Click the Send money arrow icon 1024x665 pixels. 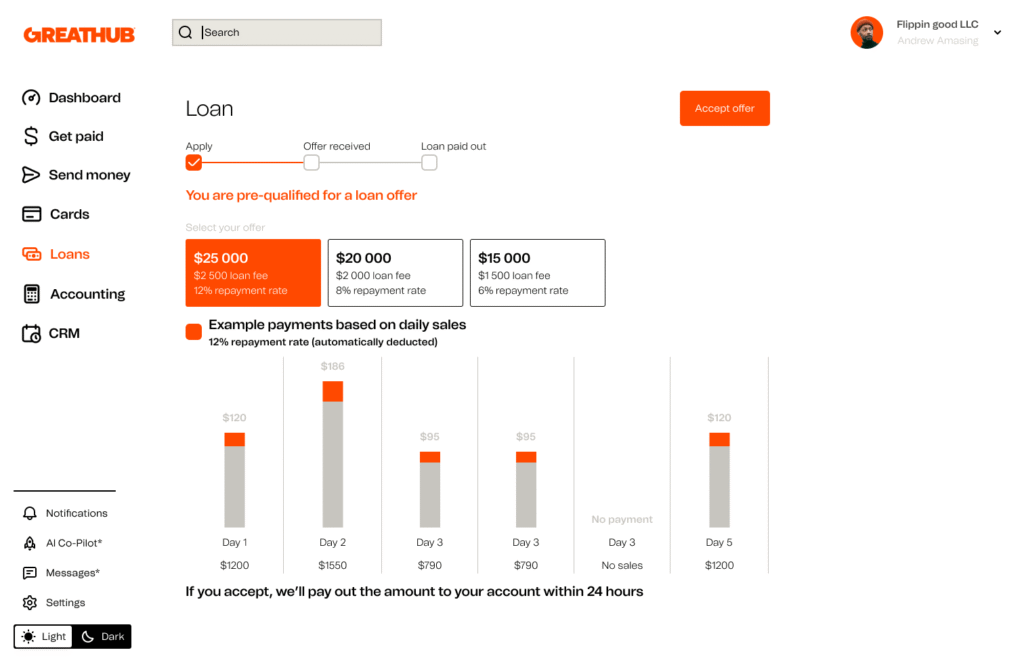coord(31,175)
